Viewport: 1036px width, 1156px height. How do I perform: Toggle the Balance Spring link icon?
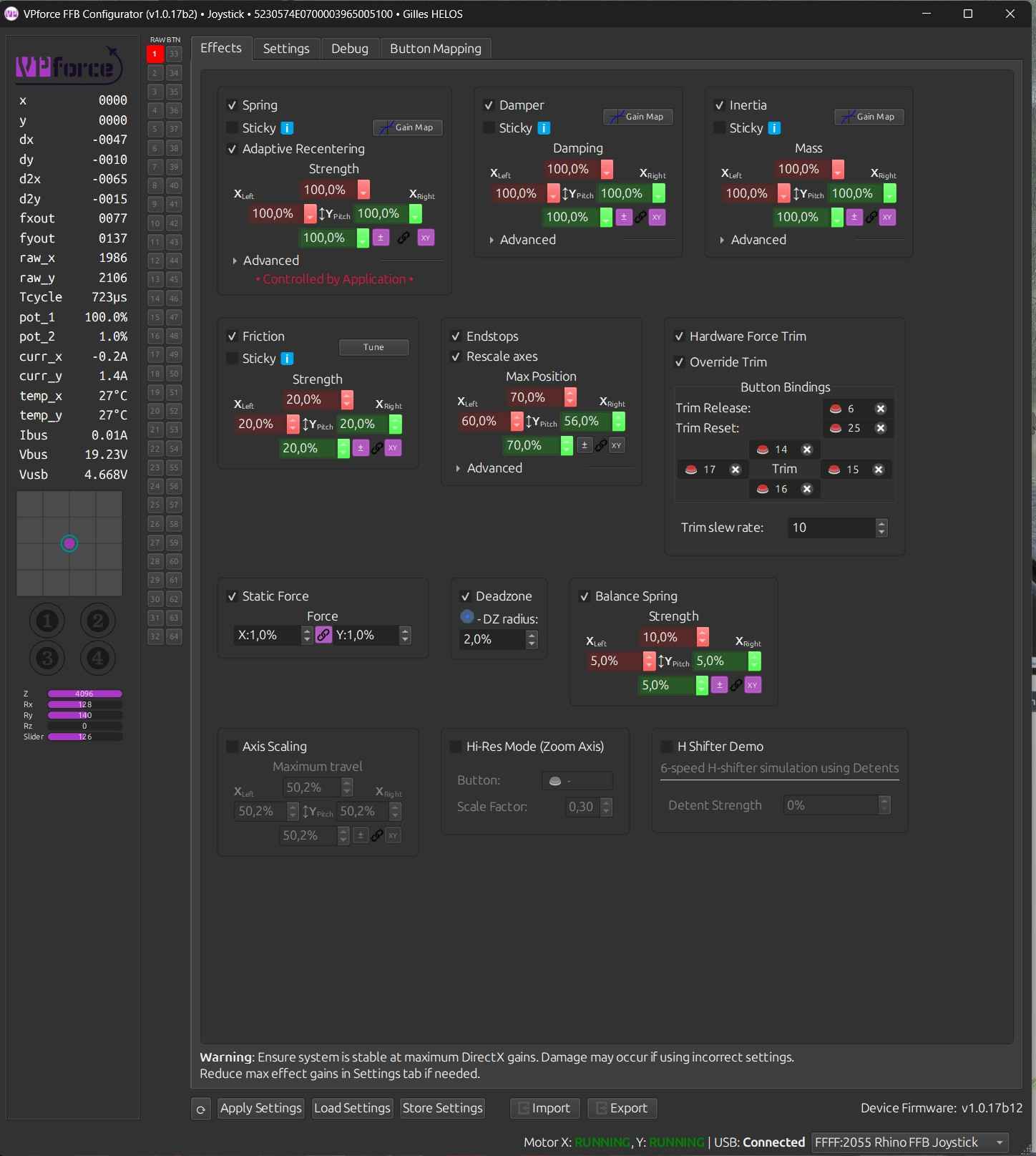[x=736, y=685]
